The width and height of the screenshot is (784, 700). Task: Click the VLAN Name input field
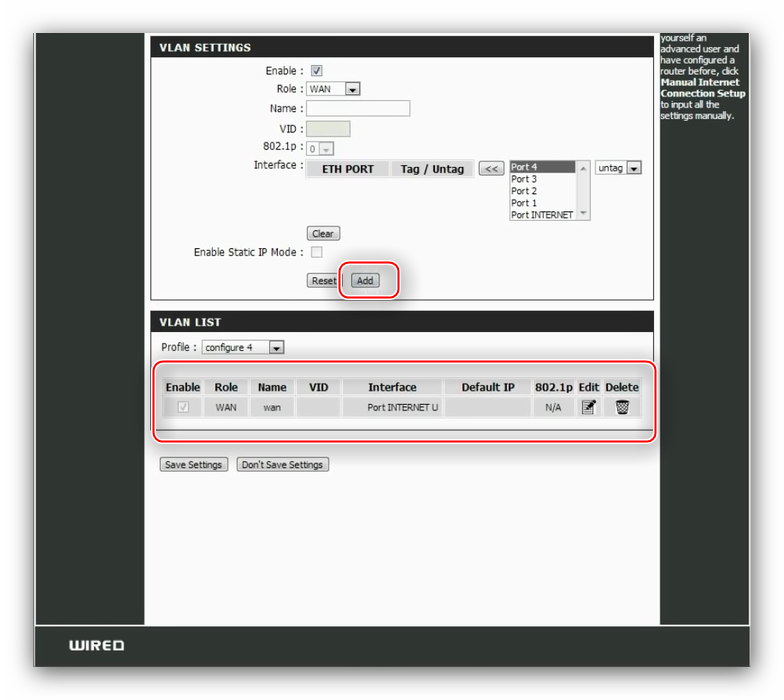(358, 108)
